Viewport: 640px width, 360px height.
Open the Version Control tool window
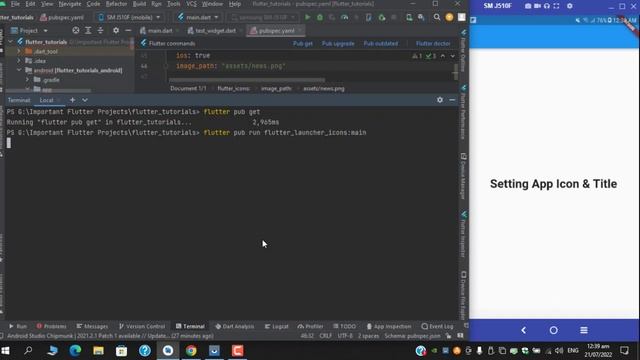(x=142, y=326)
